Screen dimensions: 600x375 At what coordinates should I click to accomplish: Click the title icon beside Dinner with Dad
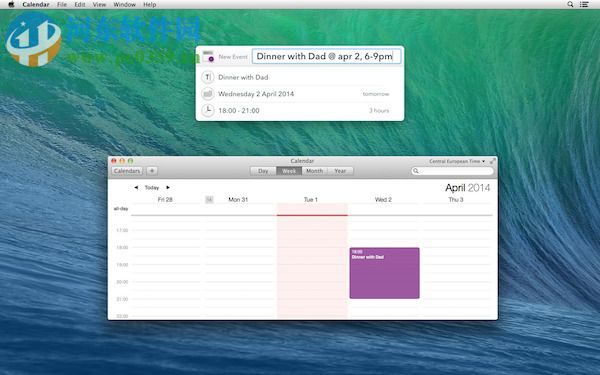(207, 77)
